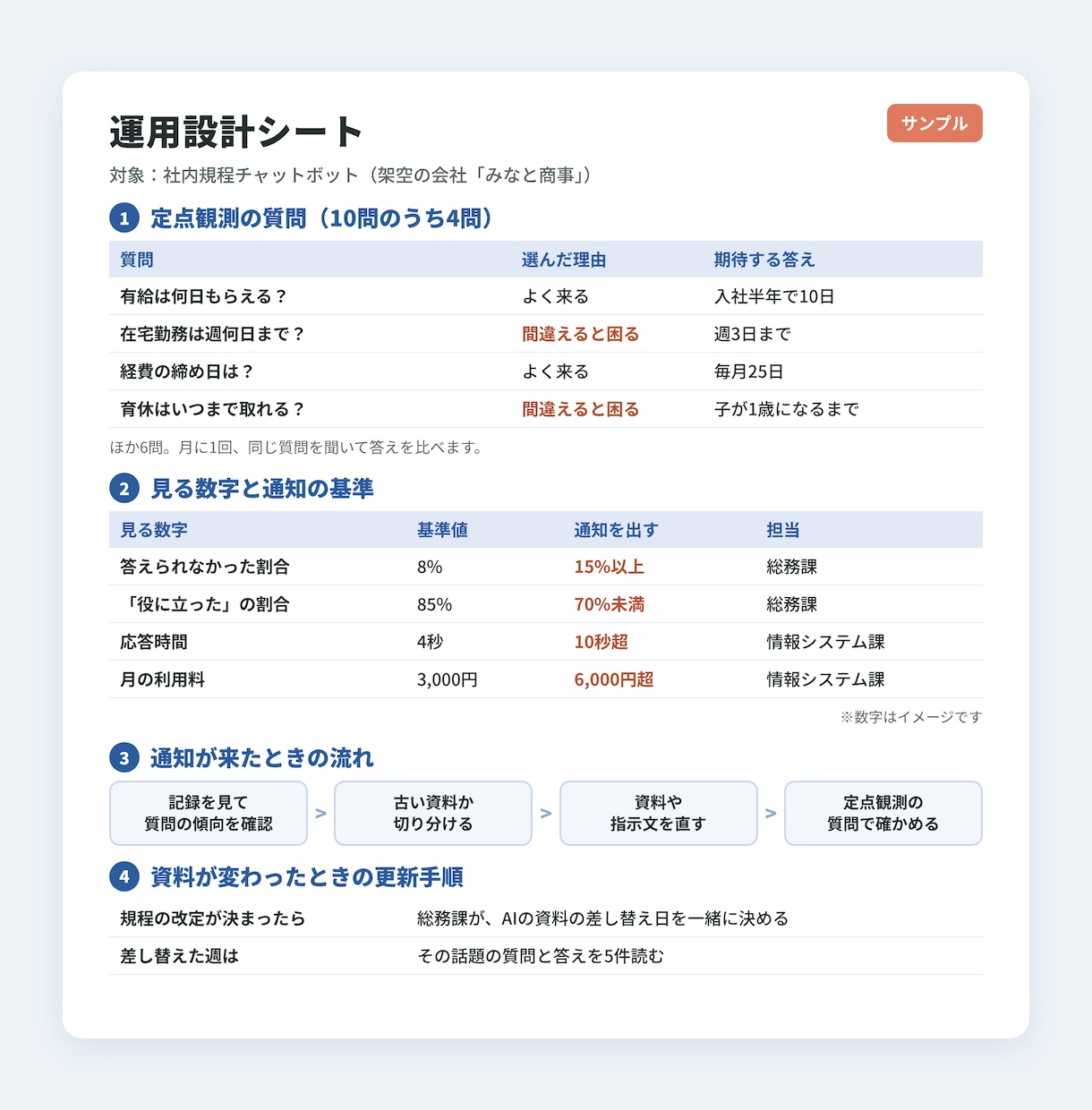
Task: Click the 通知を出す column header
Action: tap(616, 530)
